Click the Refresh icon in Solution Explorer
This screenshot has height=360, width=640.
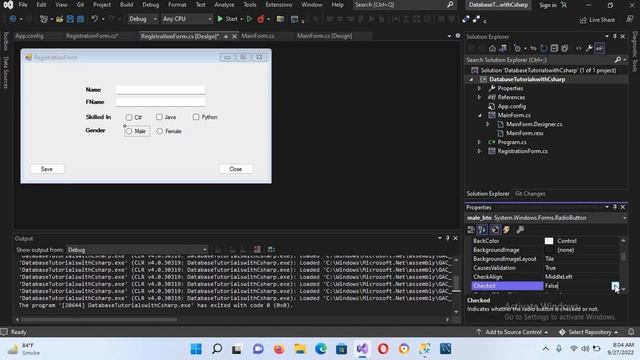coord(543,49)
